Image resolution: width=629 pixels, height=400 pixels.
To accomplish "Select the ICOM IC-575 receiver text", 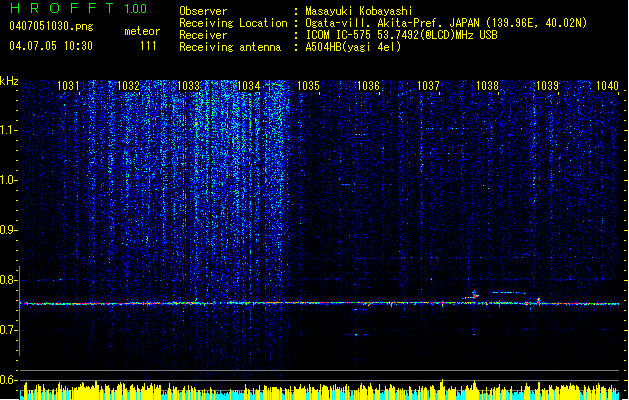I will tap(401, 35).
